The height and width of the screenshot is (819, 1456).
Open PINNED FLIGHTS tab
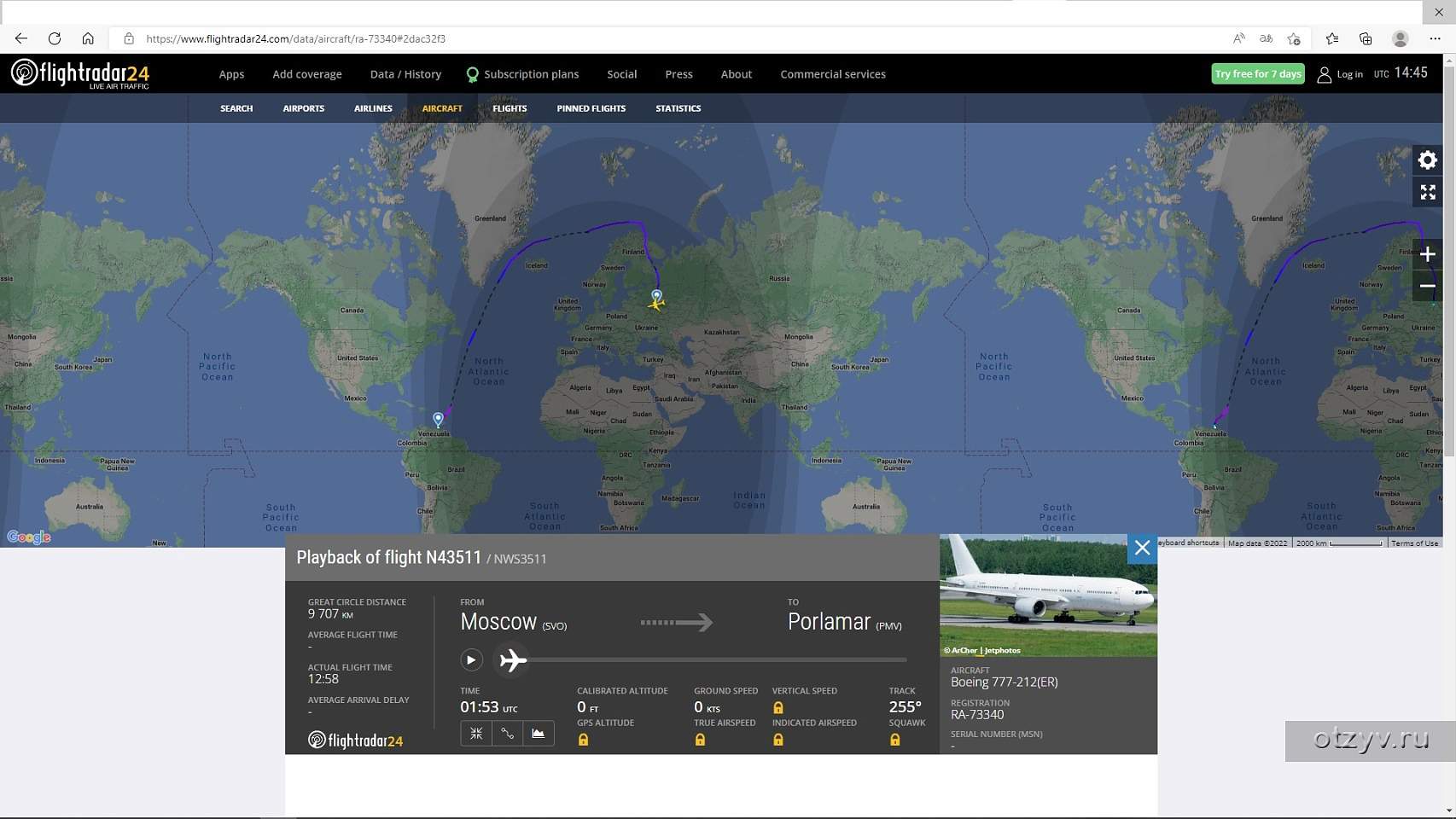tap(591, 108)
